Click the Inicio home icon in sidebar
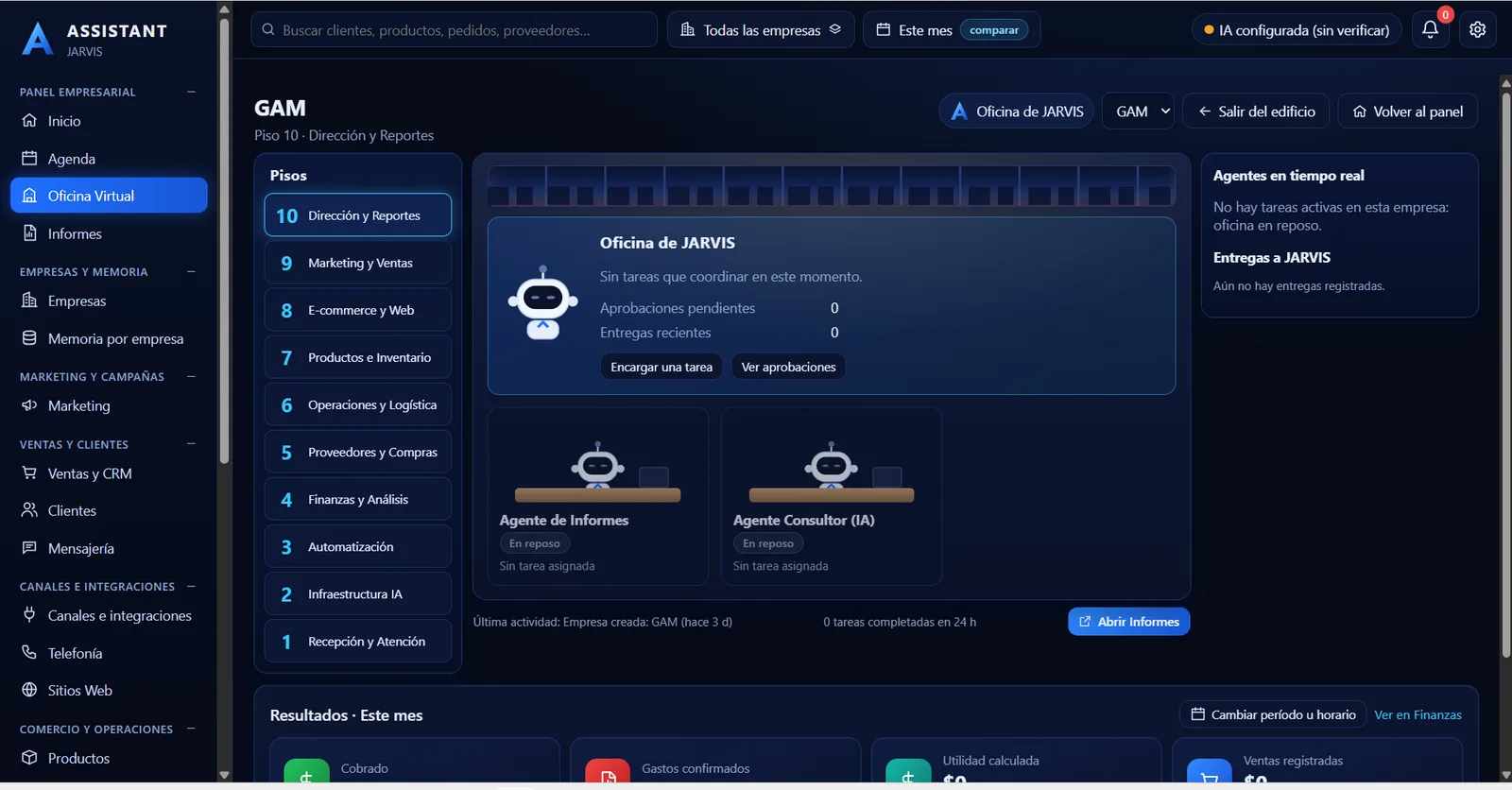This screenshot has width=1512, height=790. click(x=29, y=121)
